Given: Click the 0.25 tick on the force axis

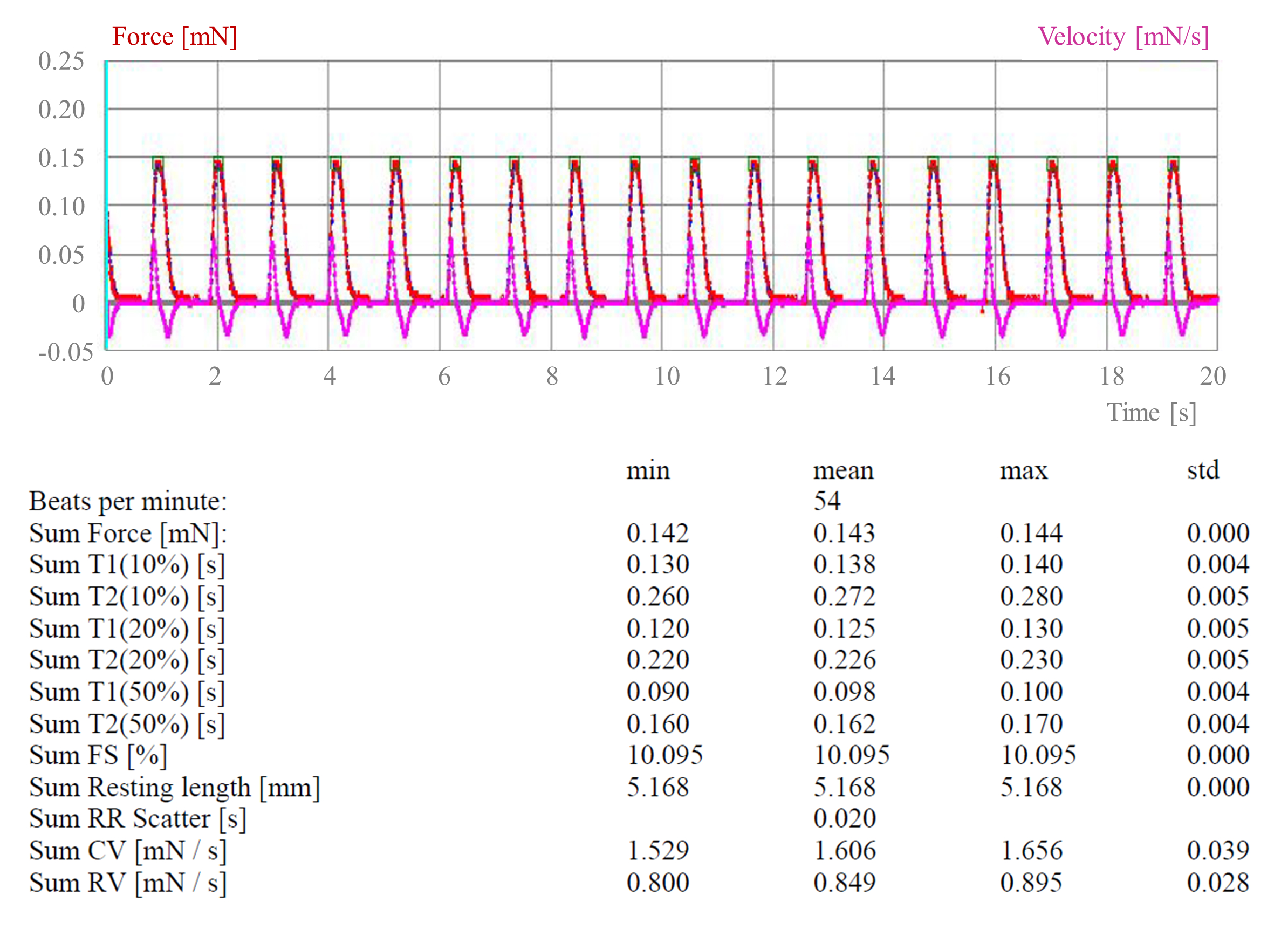Looking at the screenshot, I should point(61,62).
